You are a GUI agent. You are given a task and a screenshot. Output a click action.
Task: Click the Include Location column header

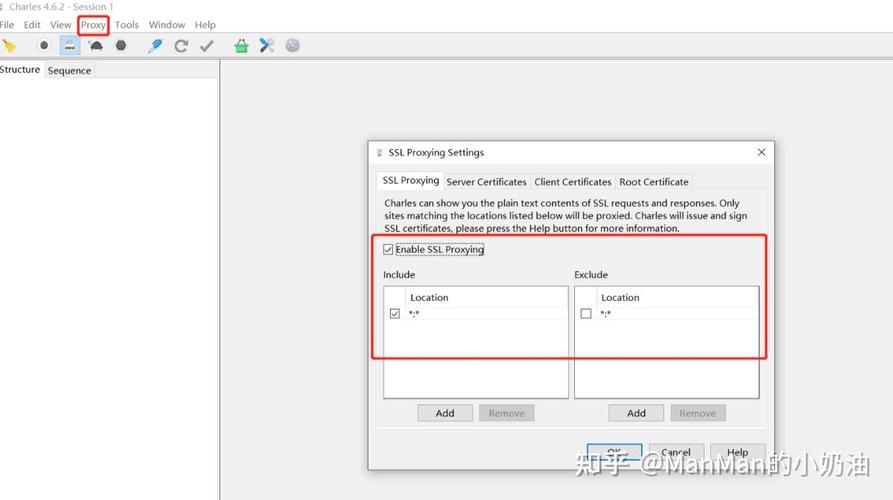point(486,297)
